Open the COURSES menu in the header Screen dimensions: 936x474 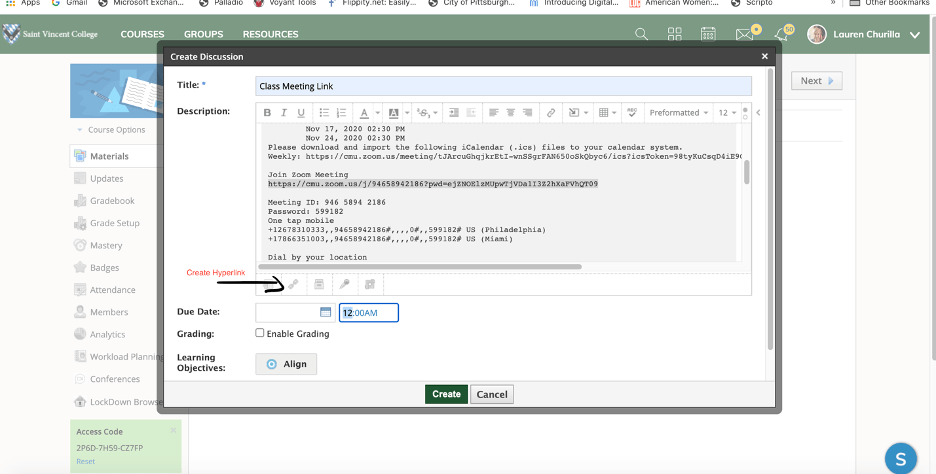coord(142,35)
